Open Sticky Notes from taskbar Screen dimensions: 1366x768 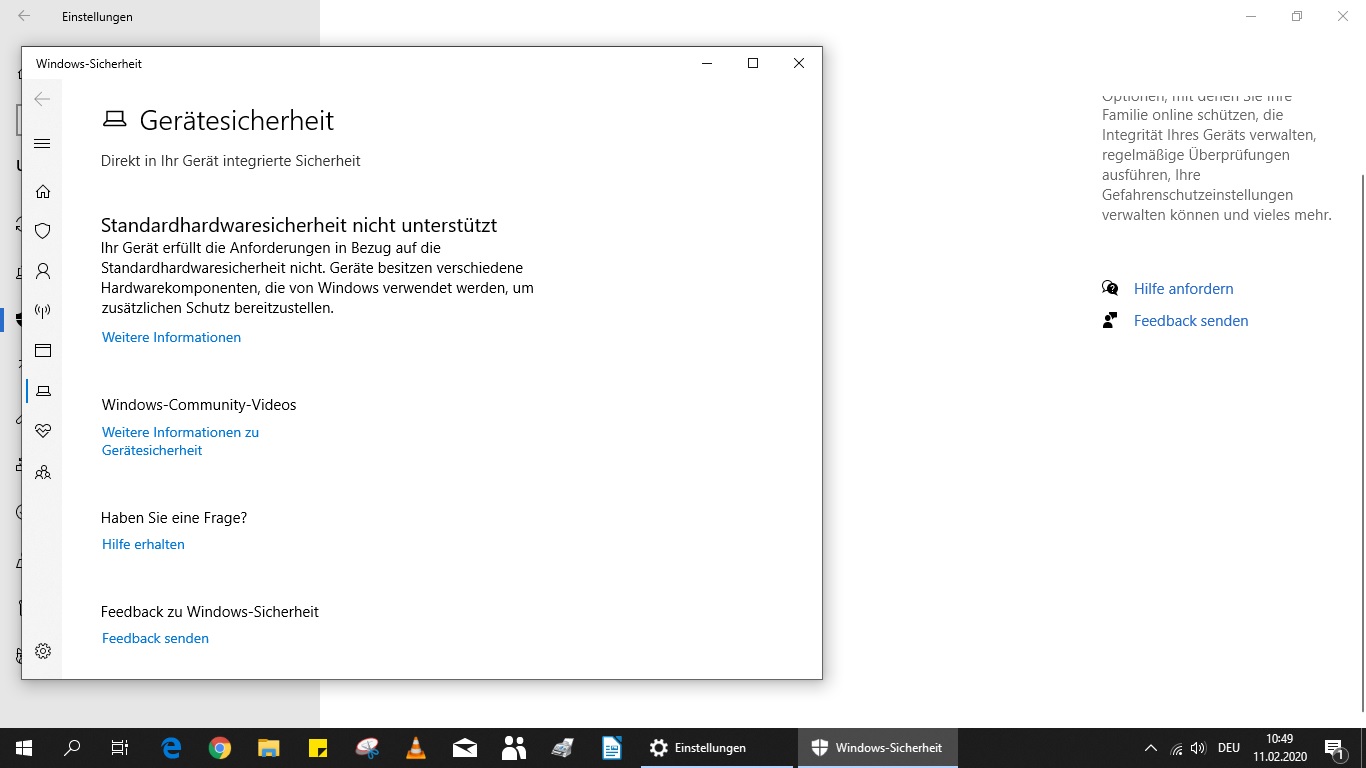click(318, 748)
